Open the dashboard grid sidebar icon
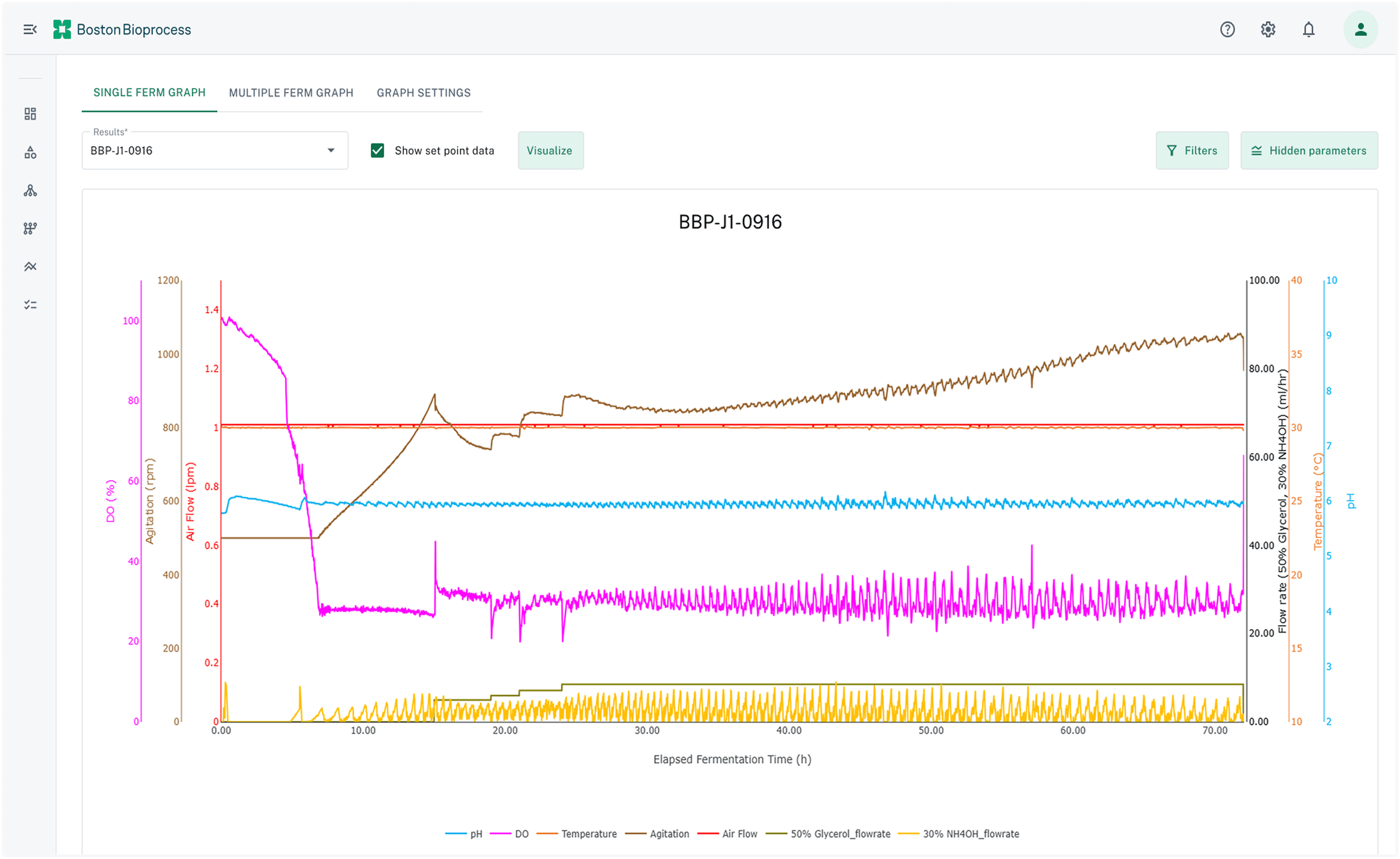Screen dimensions: 1400x859 (x=30, y=114)
